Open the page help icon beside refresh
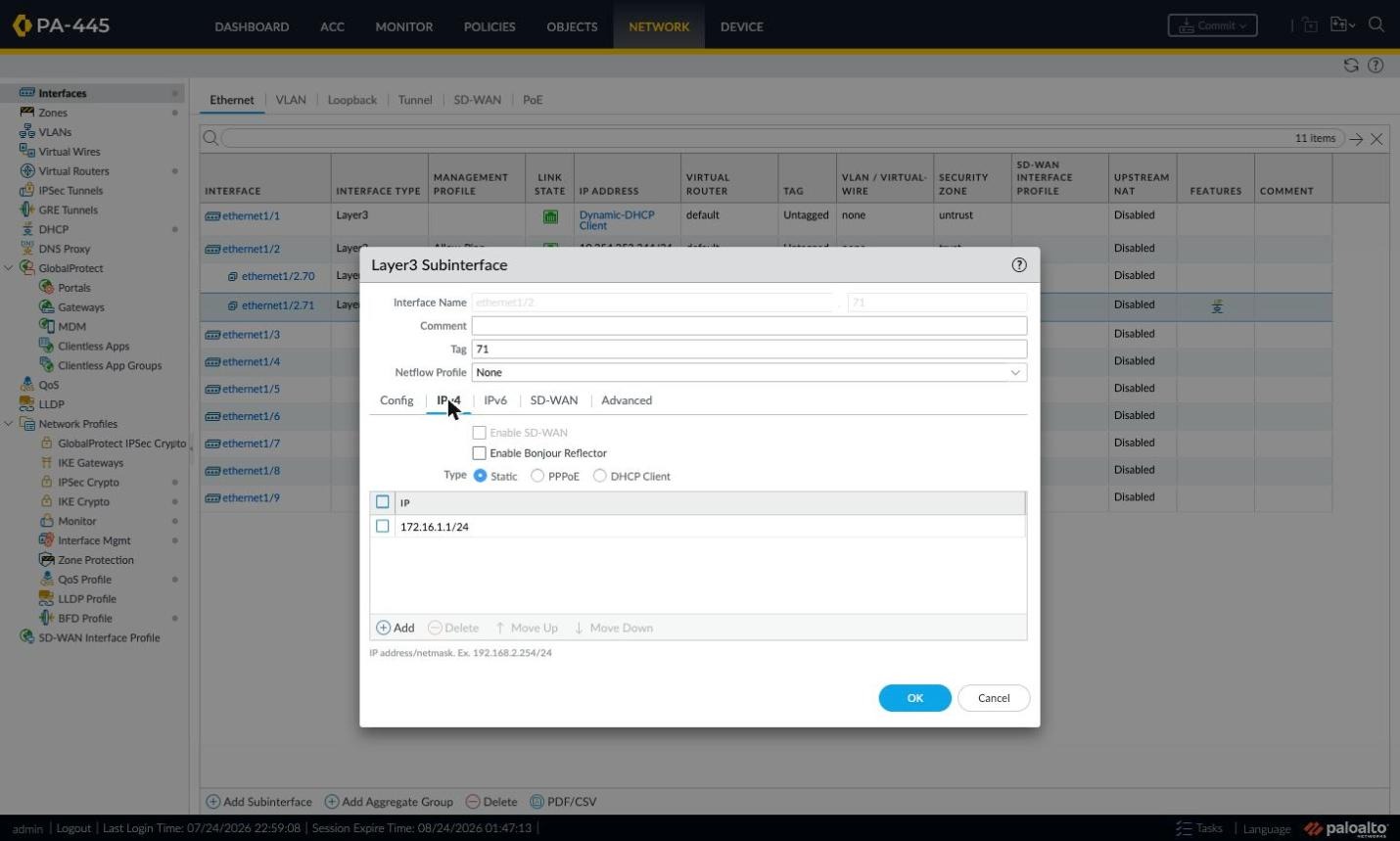The image size is (1400, 841). pyautogui.click(x=1376, y=66)
